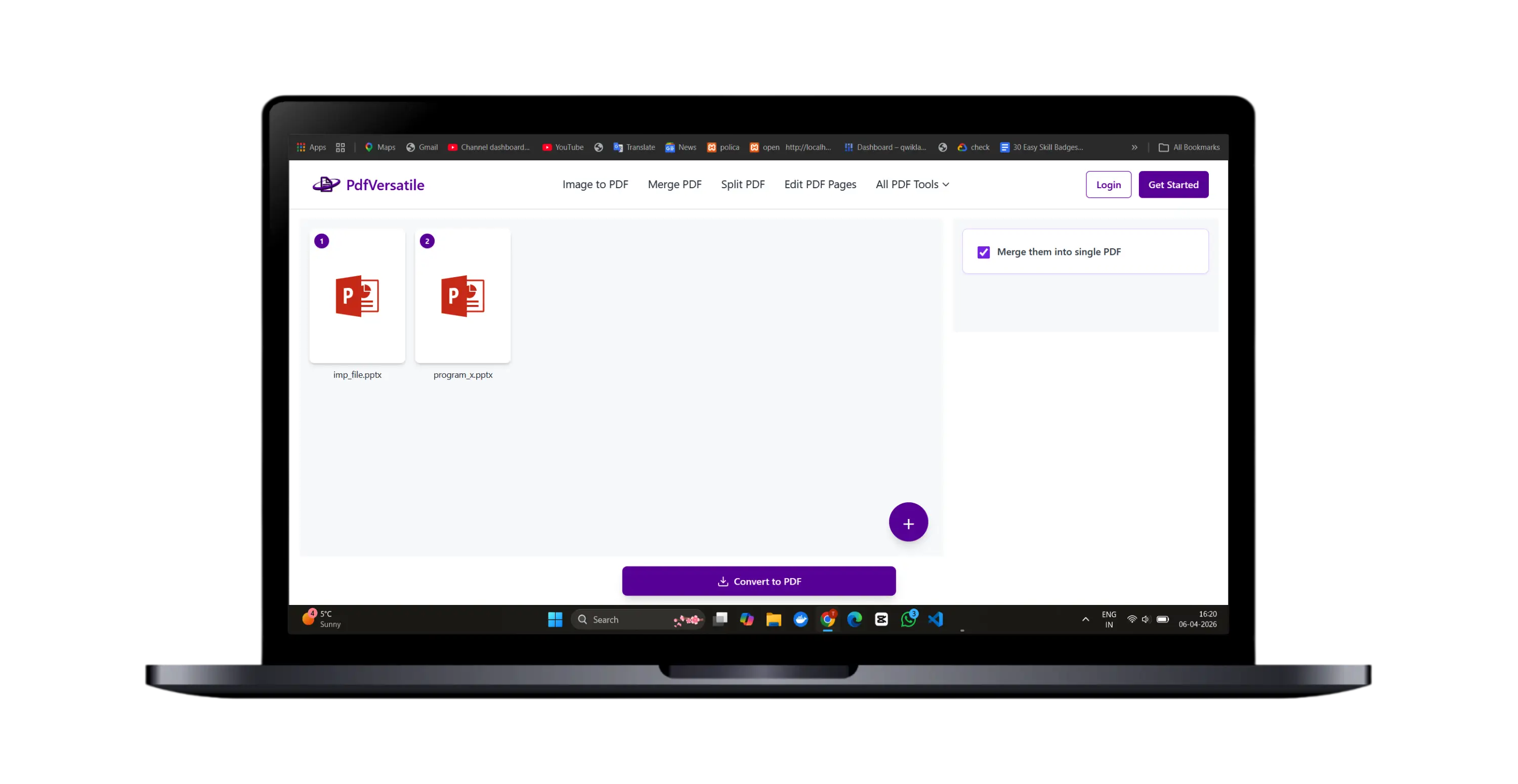1518x784 pixels.
Task: Launch Copilot from the taskbar
Action: 746,619
